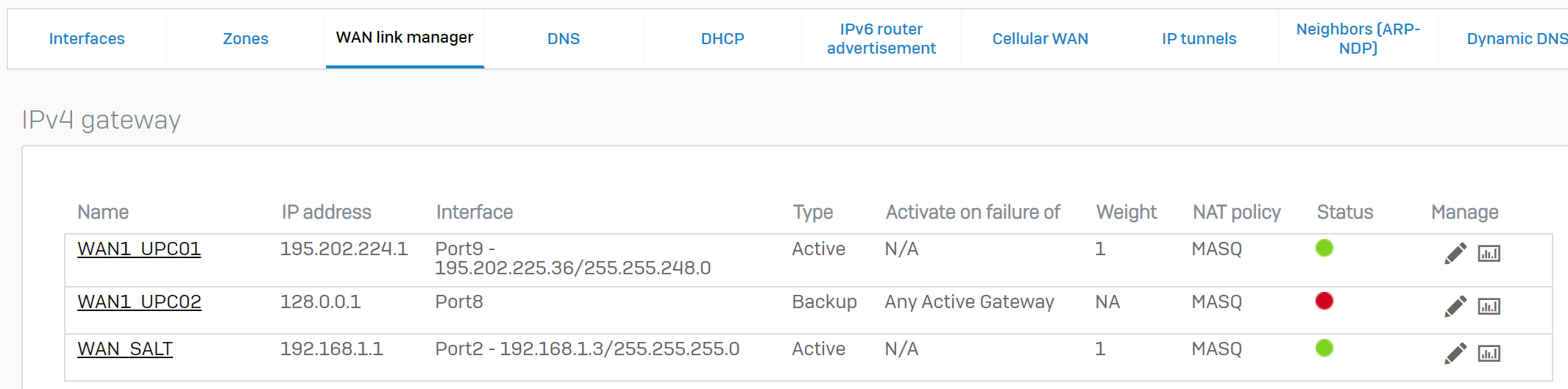This screenshot has height=389, width=1568.
Task: Go to the DNS tab
Action: pyautogui.click(x=564, y=39)
